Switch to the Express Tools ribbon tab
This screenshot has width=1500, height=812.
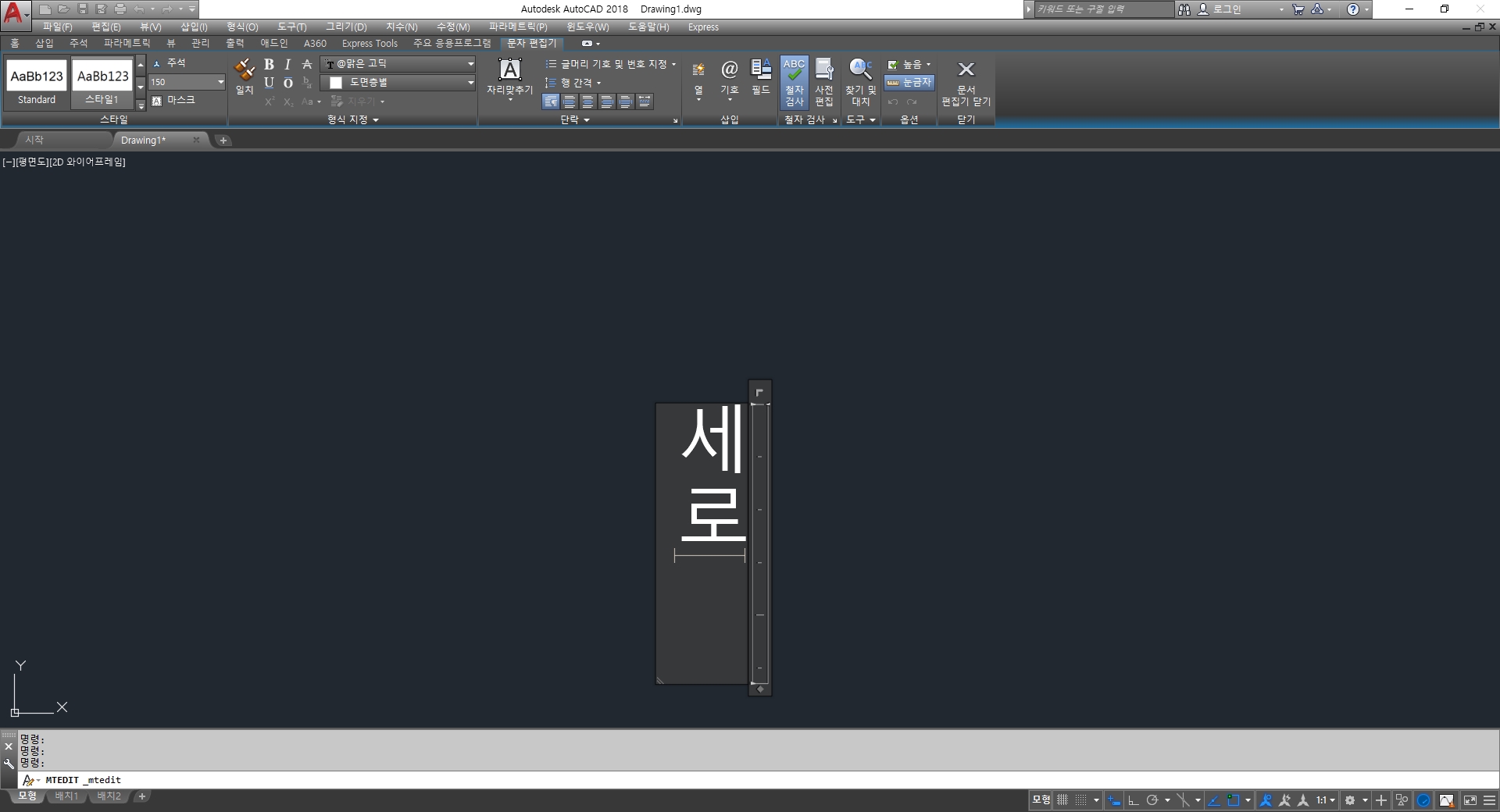[370, 43]
